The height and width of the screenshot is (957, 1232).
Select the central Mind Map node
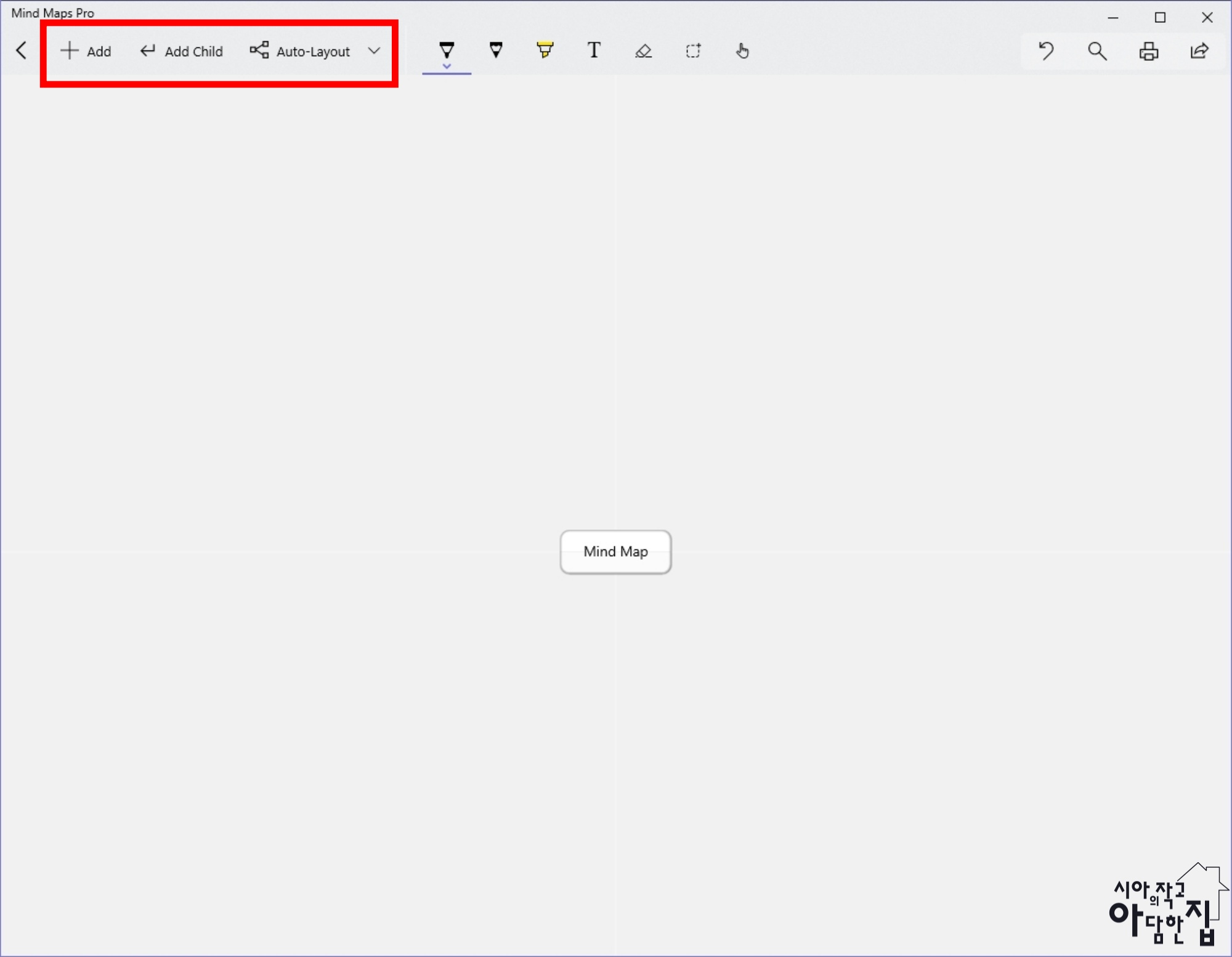click(615, 552)
